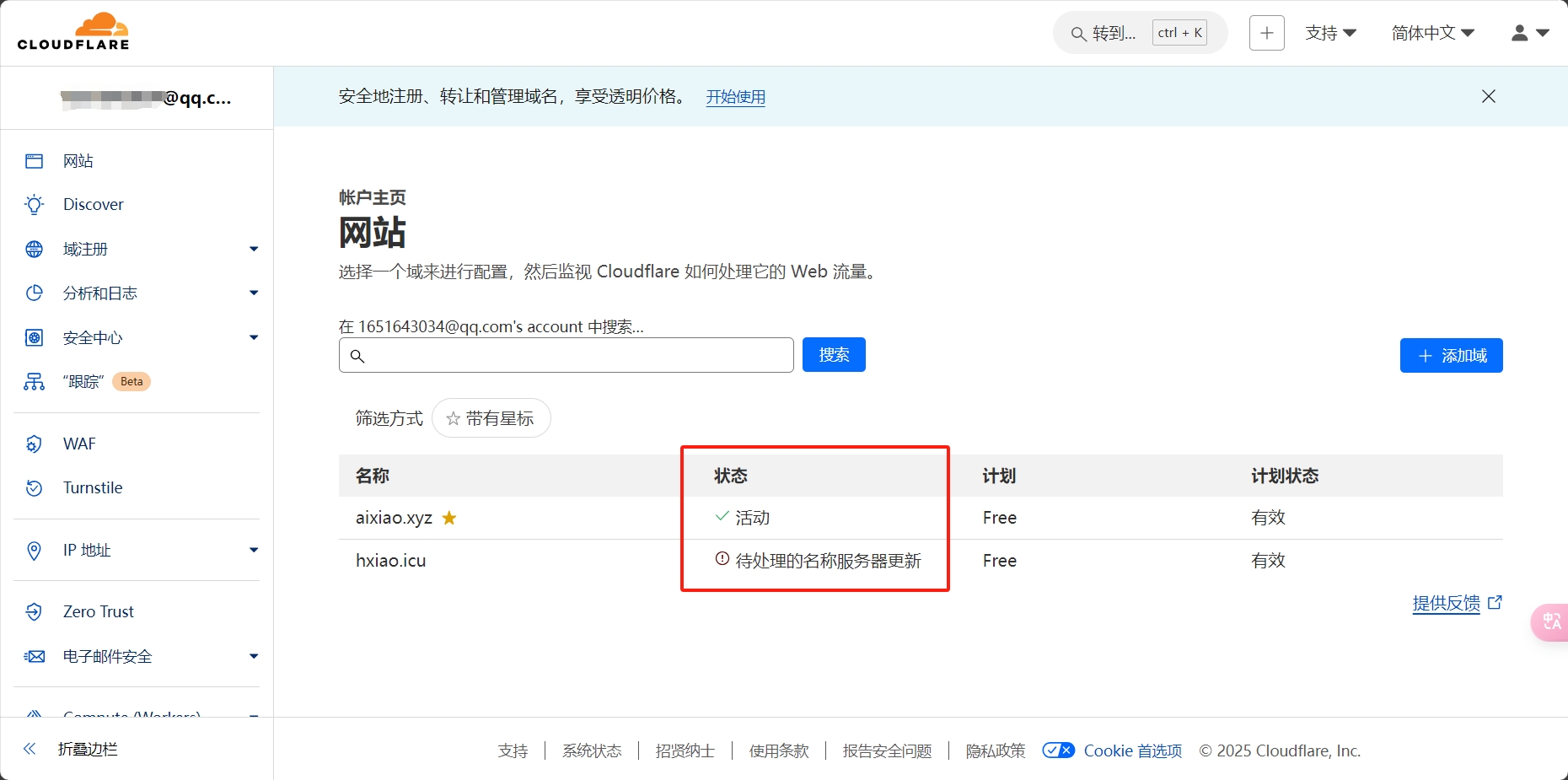
Task: Click the 搜索 button
Action: [834, 355]
